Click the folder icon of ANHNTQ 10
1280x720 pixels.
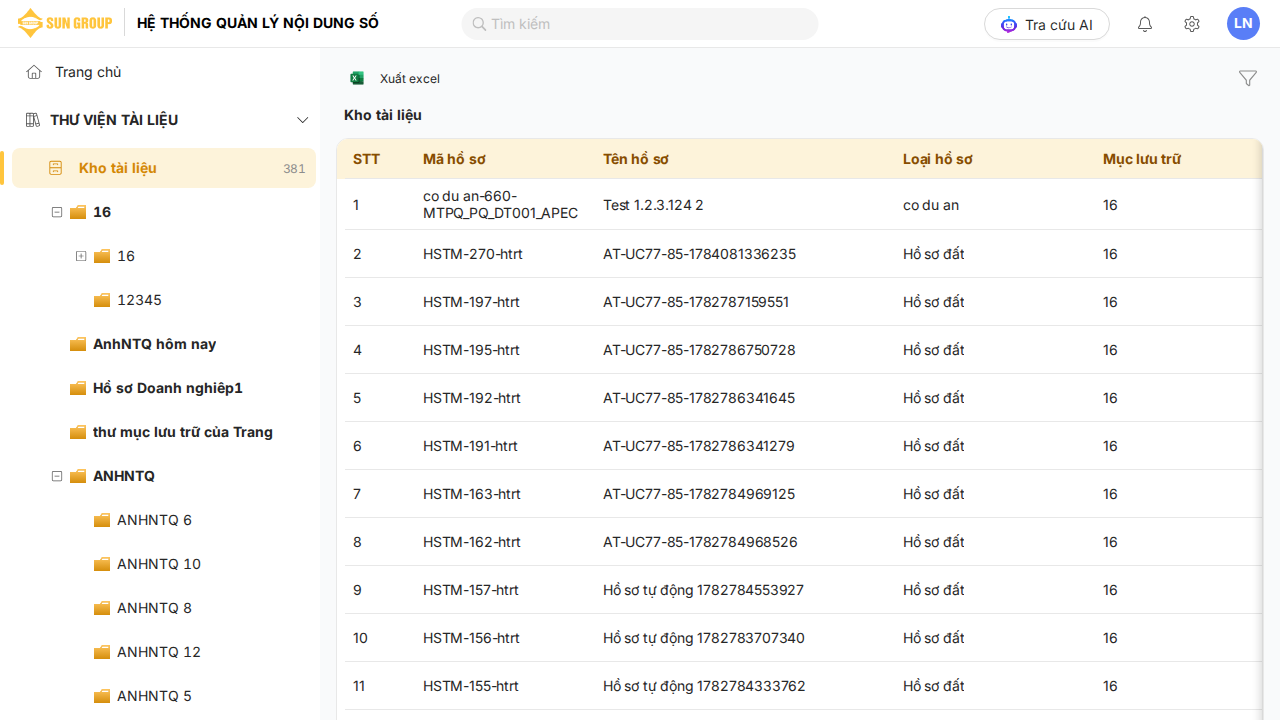(102, 564)
